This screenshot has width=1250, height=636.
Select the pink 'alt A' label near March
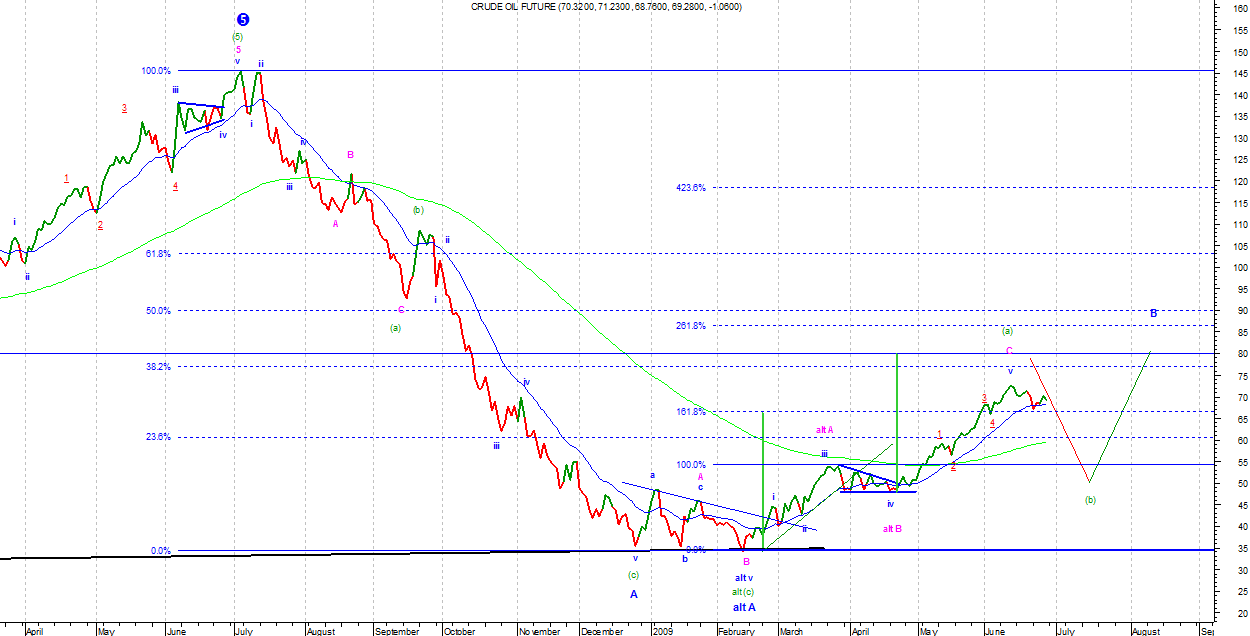825,429
